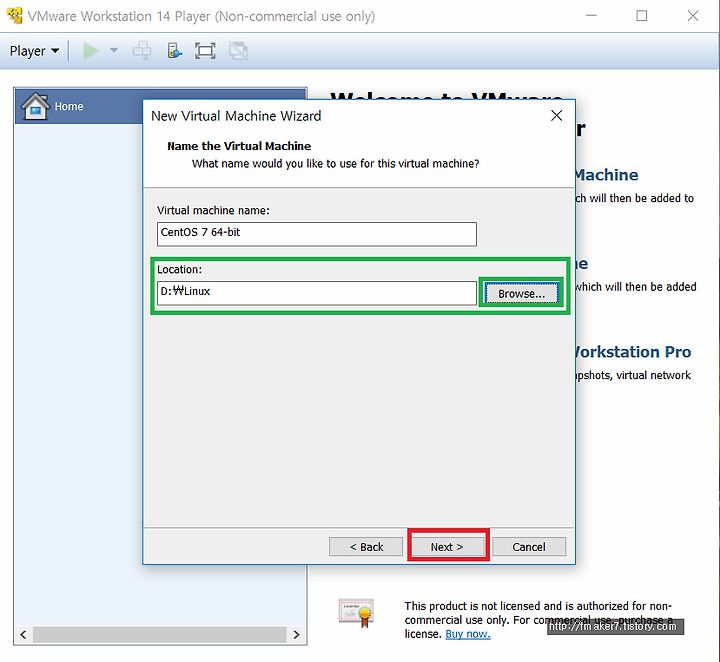Screen dimensions: 720x662
Task: Click the Next > button
Action: pos(447,547)
